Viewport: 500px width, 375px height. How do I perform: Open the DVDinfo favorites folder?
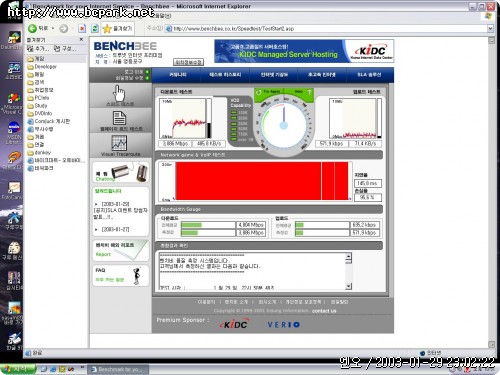40,113
